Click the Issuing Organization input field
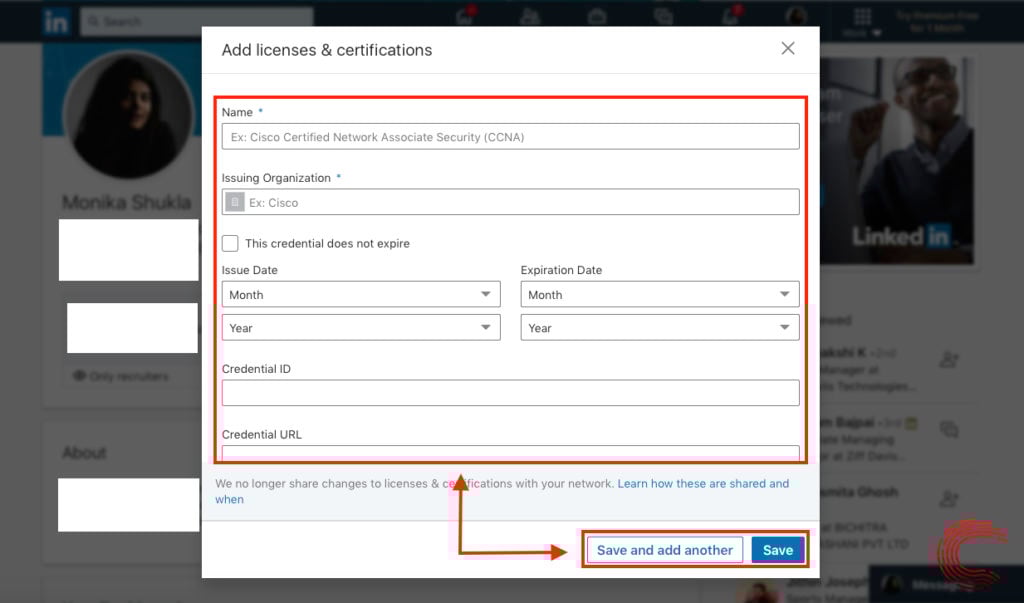 click(x=510, y=202)
